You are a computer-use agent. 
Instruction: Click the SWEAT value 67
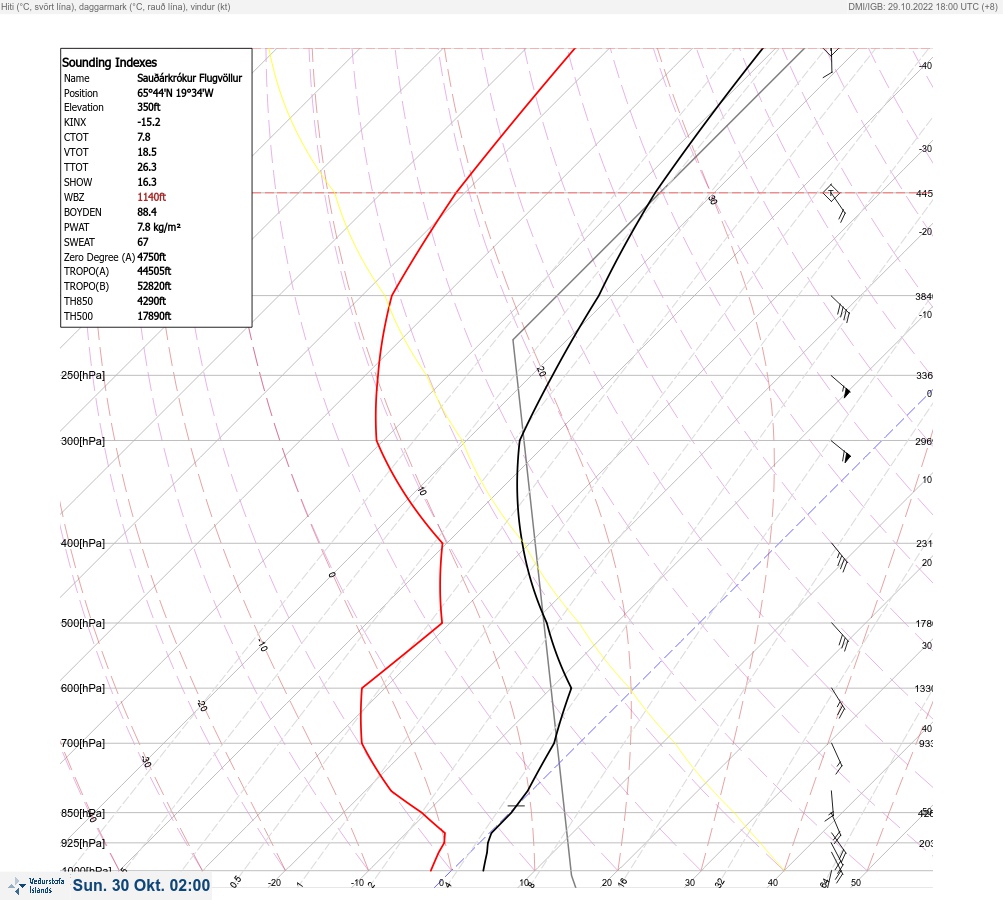point(143,242)
